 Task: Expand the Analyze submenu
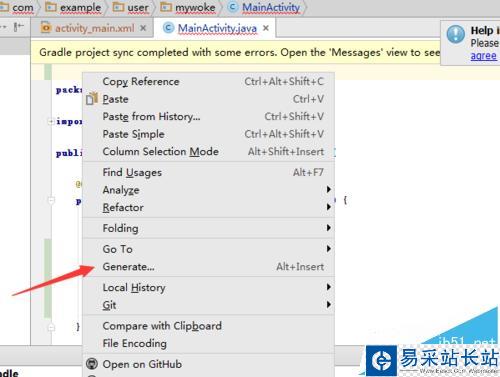(x=208, y=190)
